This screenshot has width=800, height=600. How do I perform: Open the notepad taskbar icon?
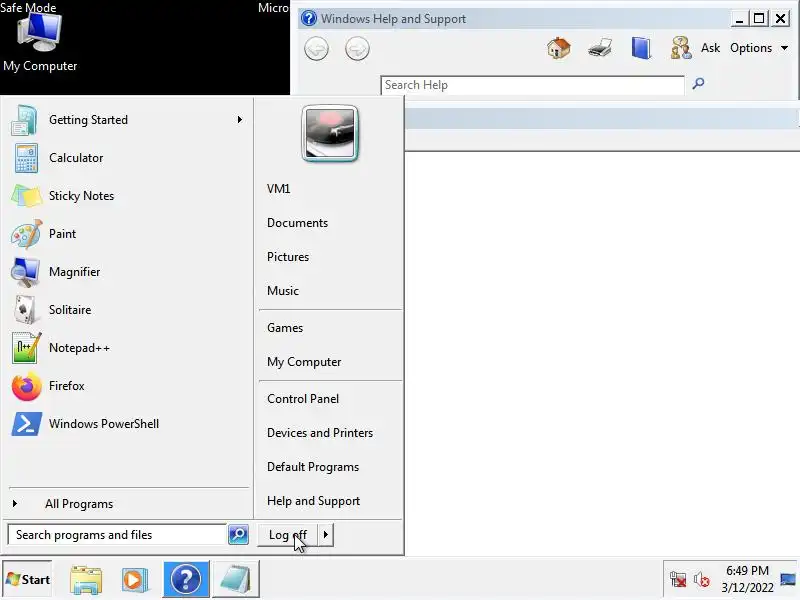click(236, 579)
